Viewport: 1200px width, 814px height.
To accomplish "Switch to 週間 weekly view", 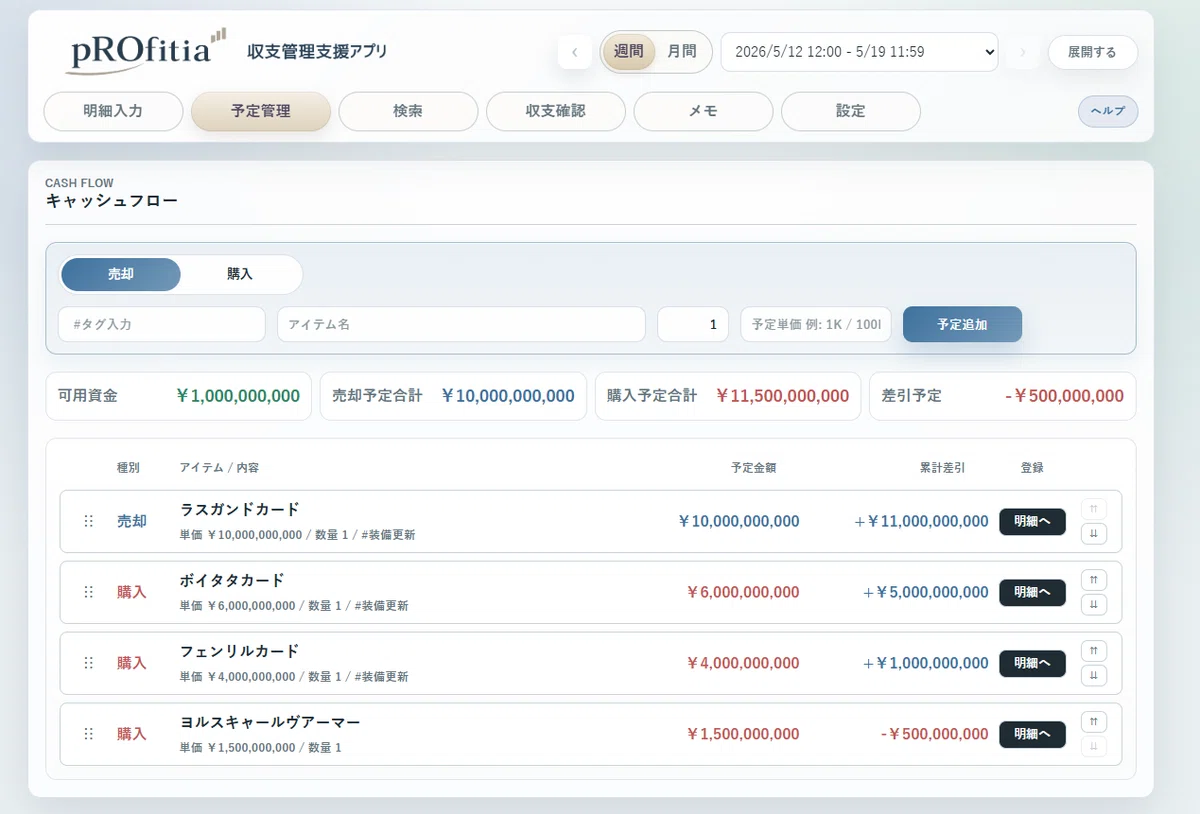I will click(629, 52).
